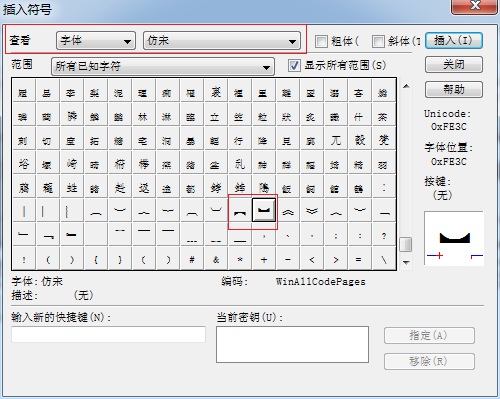The width and height of the screenshot is (500, 399).
Task: Select the highlighted black lenticular bracket ︼
Action: pyautogui.click(x=264, y=210)
